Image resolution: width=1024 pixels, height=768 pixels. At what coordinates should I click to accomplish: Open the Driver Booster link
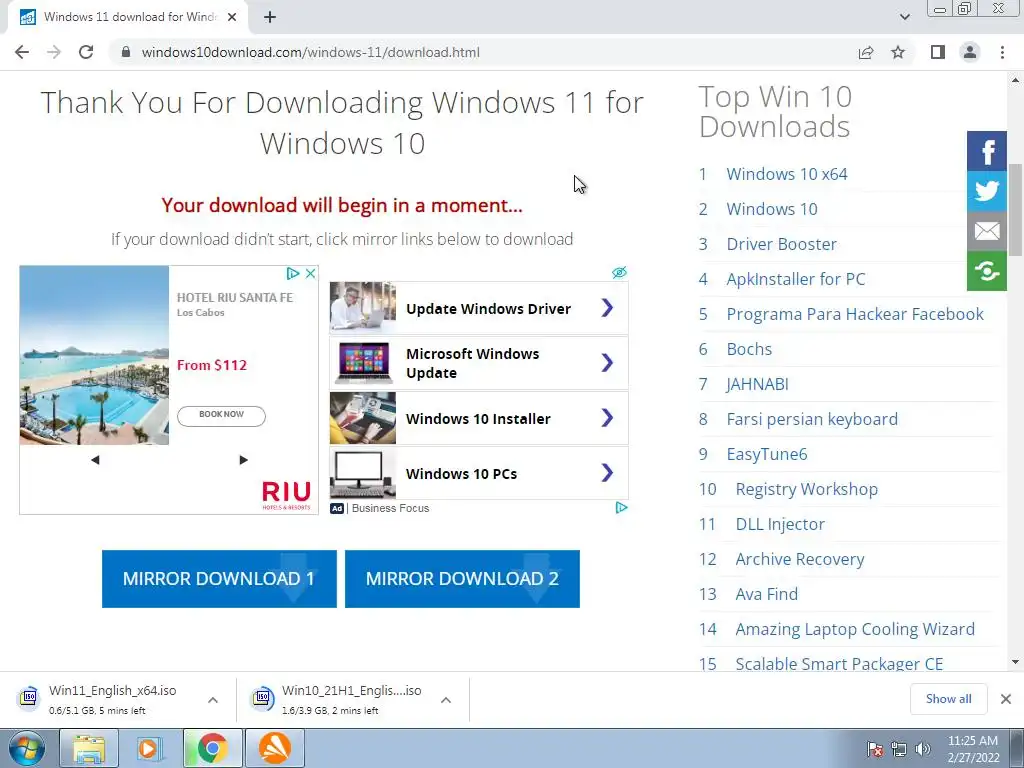(782, 244)
